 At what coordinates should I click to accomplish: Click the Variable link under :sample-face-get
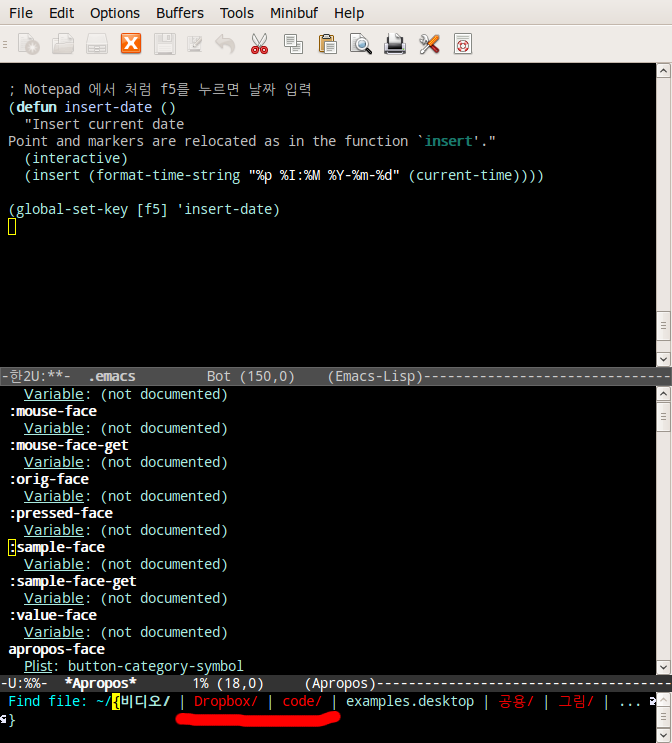[x=54, y=598]
